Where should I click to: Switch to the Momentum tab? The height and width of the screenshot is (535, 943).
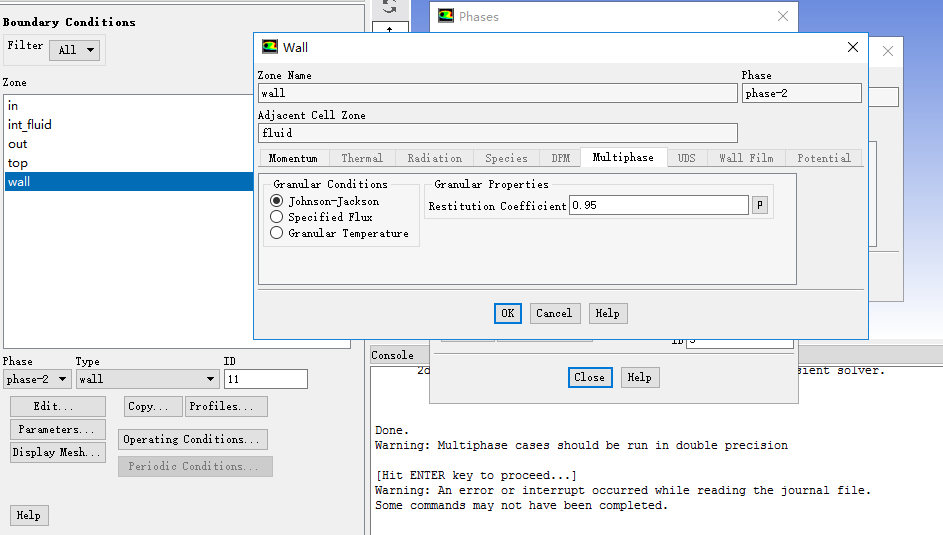click(x=293, y=158)
